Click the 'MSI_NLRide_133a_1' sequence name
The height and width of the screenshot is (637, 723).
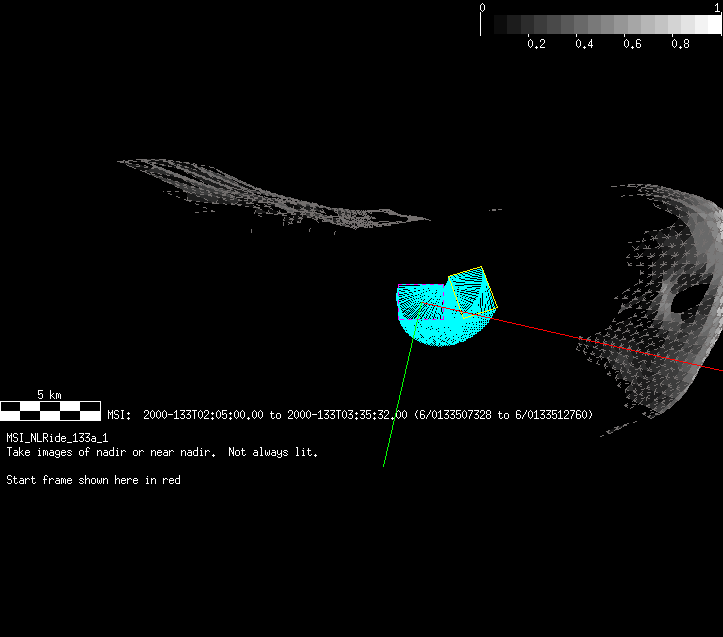[x=57, y=438]
